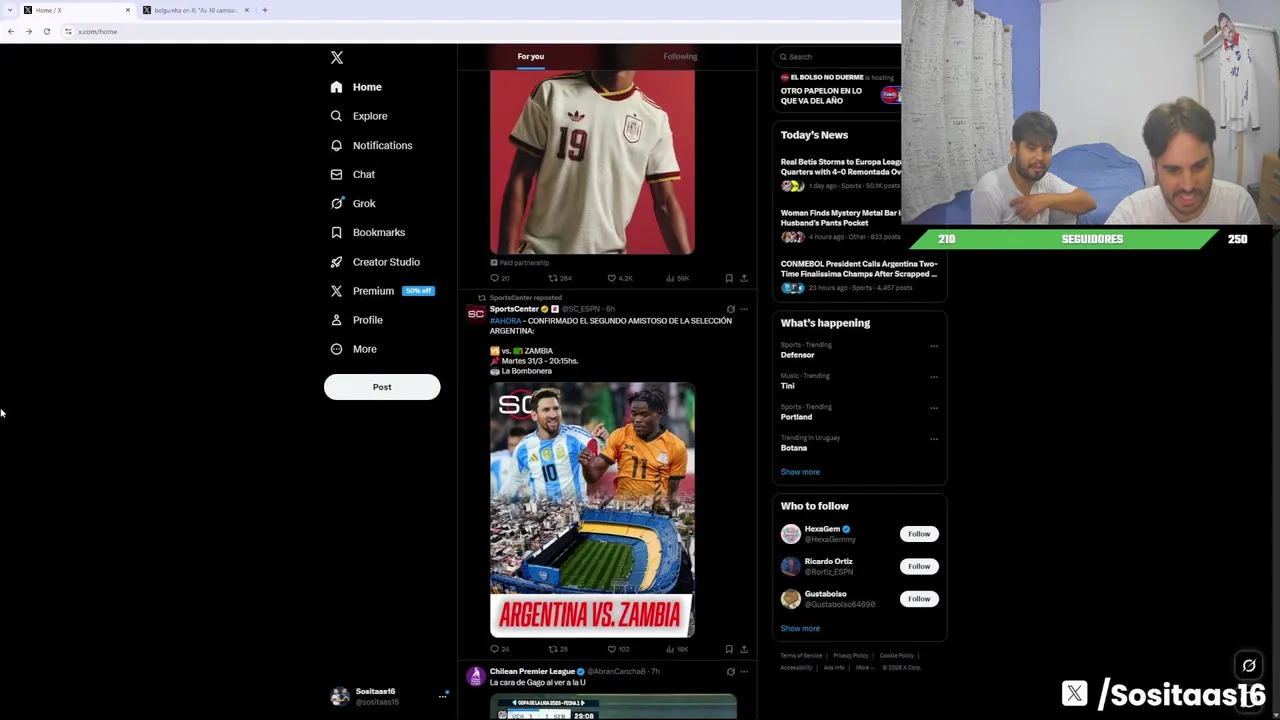Viewport: 1280px width, 720px height.
Task: Open Grok from the sidebar
Action: pos(353,203)
